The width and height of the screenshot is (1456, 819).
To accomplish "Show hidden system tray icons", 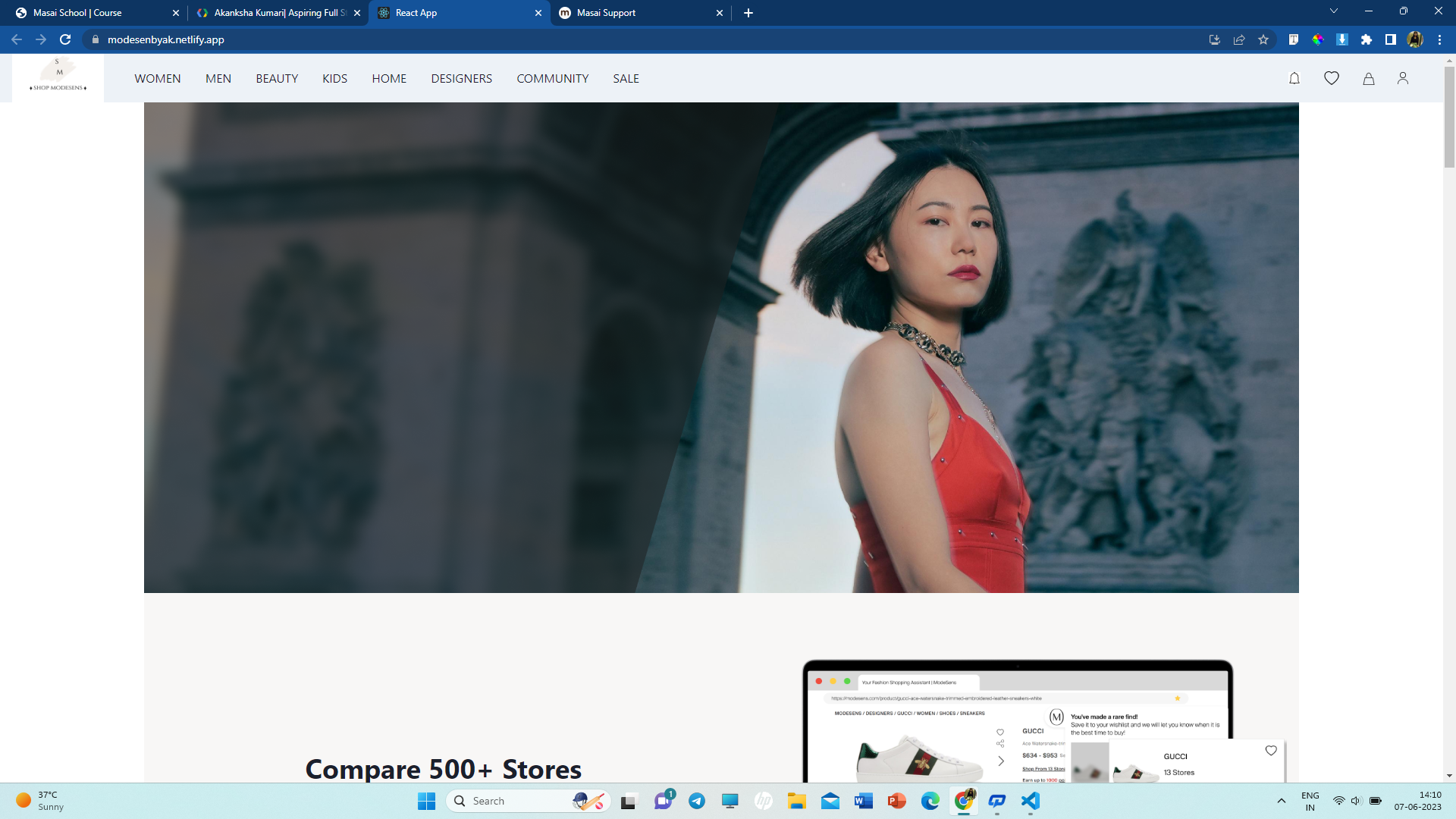I will point(1282,801).
